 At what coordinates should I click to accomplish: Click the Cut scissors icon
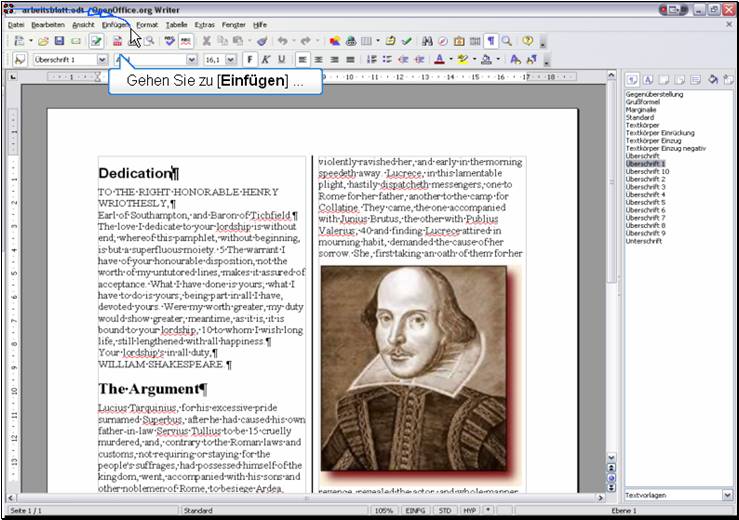(207, 41)
